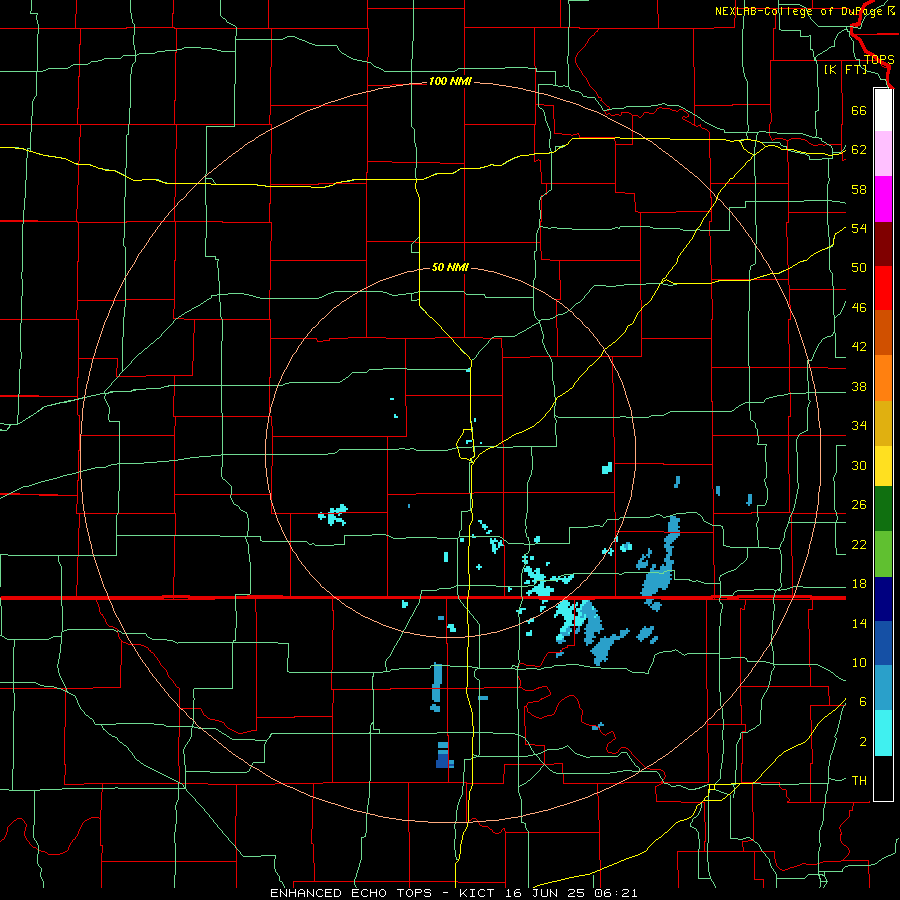Select the black threshold legend swatch

tap(883, 778)
